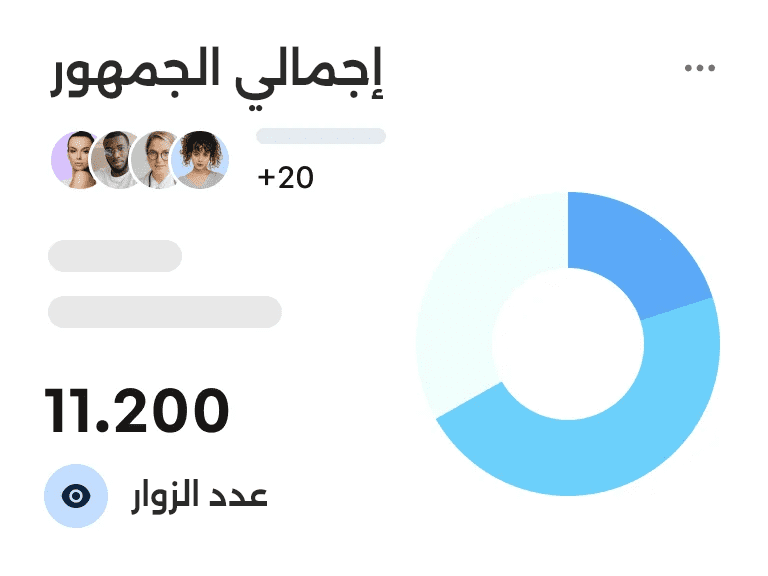The width and height of the screenshot is (768, 576).
Task: Click the bearded man's avatar
Action: [x=115, y=159]
